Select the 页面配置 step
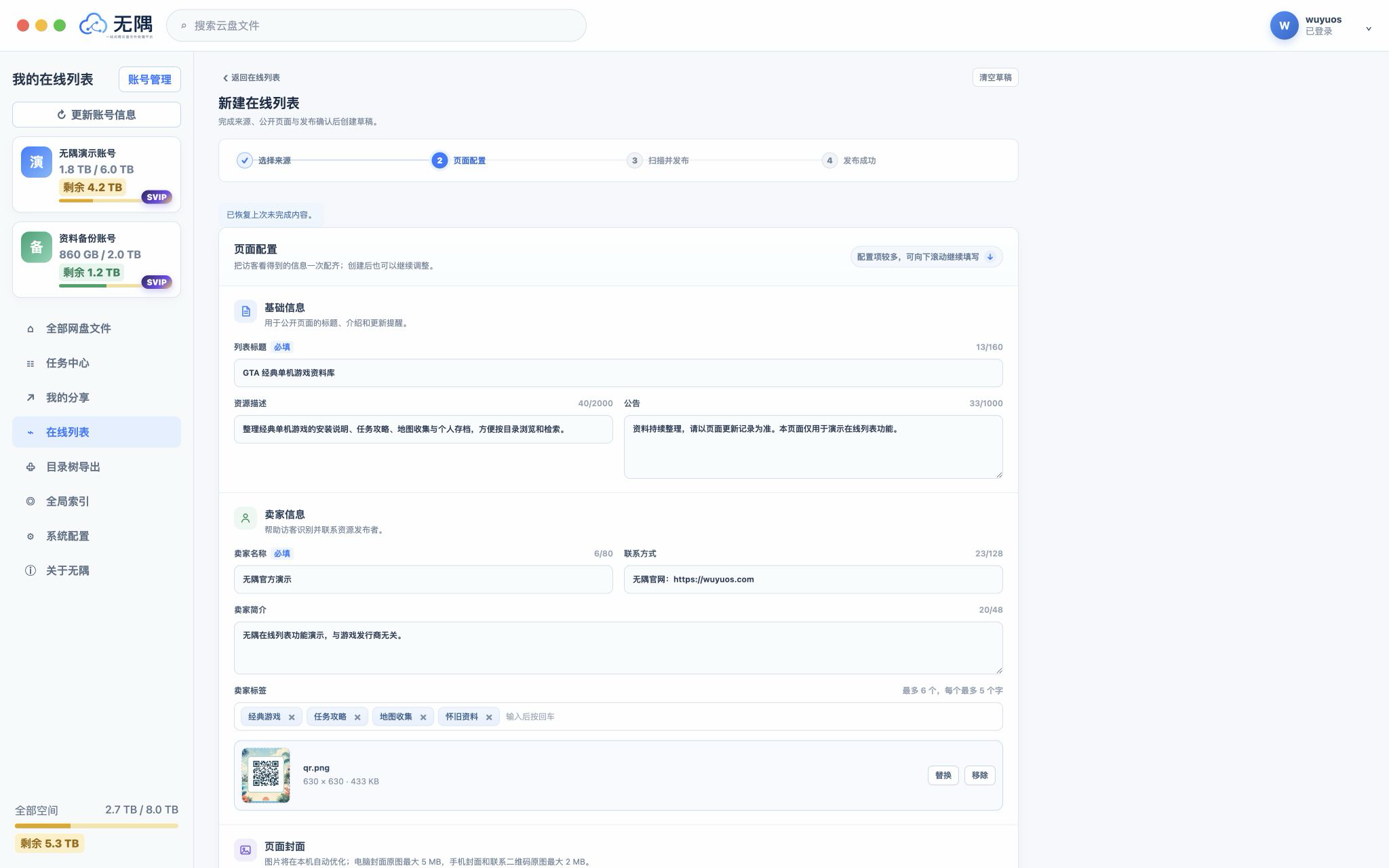1389x868 pixels. tap(459, 161)
